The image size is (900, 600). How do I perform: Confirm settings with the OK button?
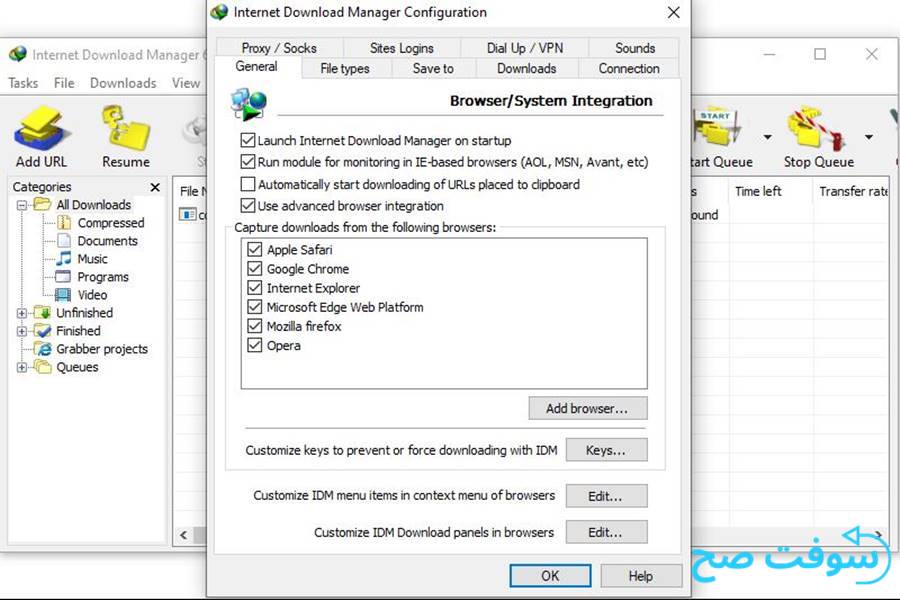click(x=550, y=576)
